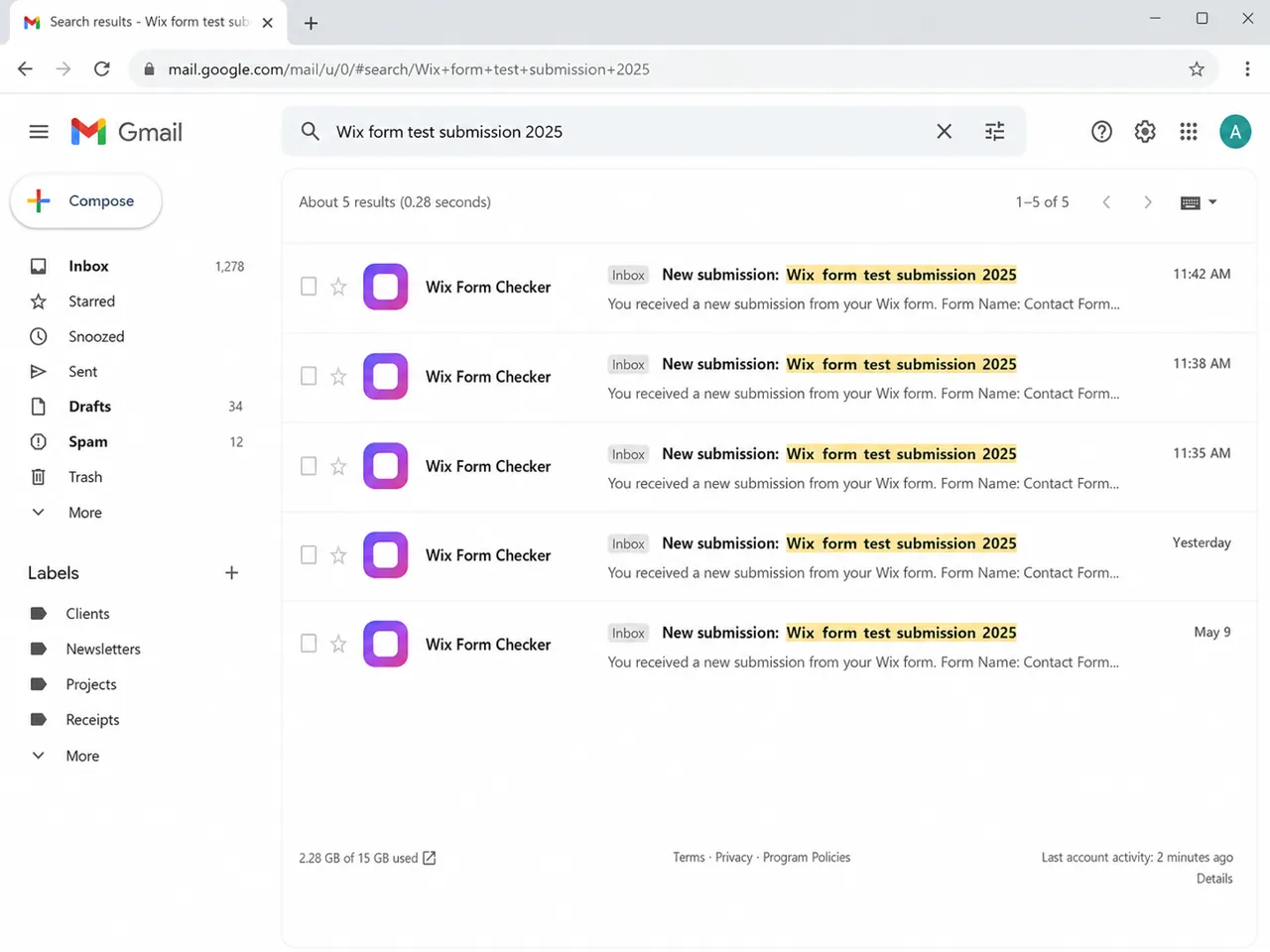
Task: Open the Support help icon
Action: click(1101, 131)
